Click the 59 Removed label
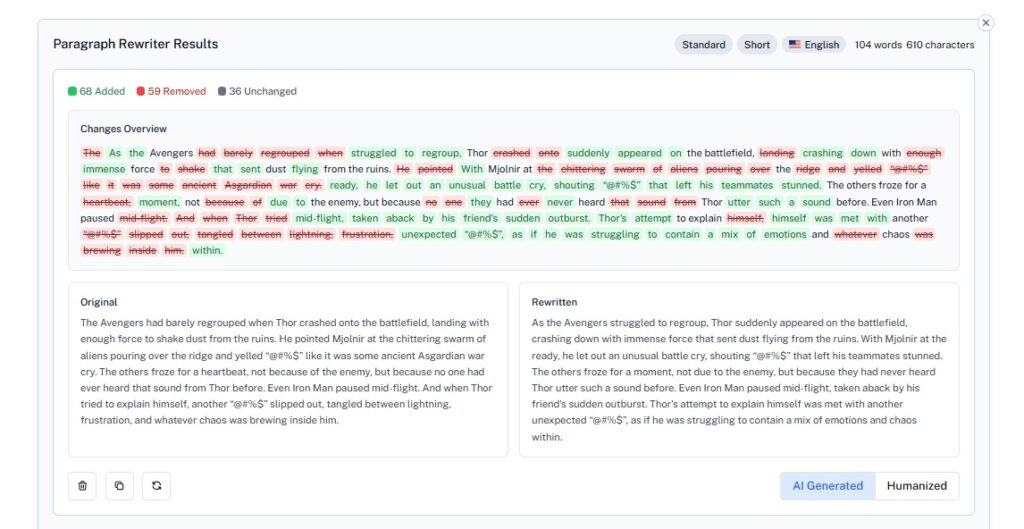Screen dimensions: 1024x529 (x=177, y=91)
